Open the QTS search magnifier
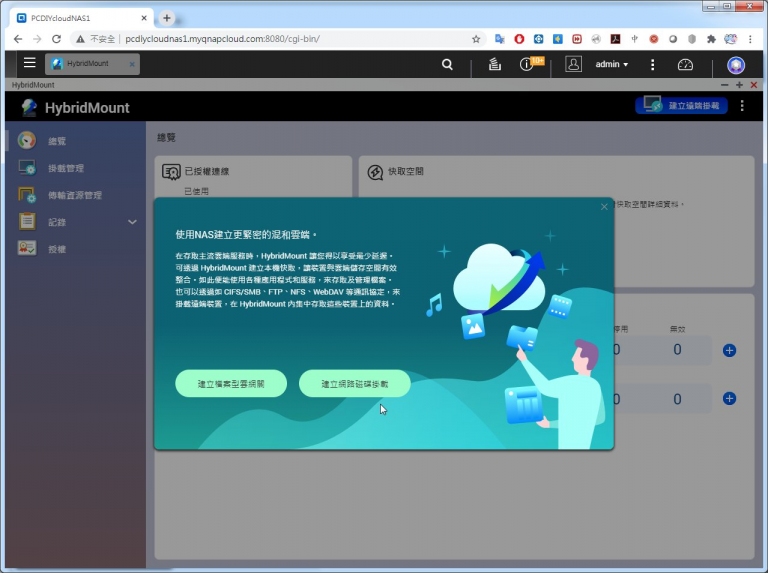 [x=447, y=64]
